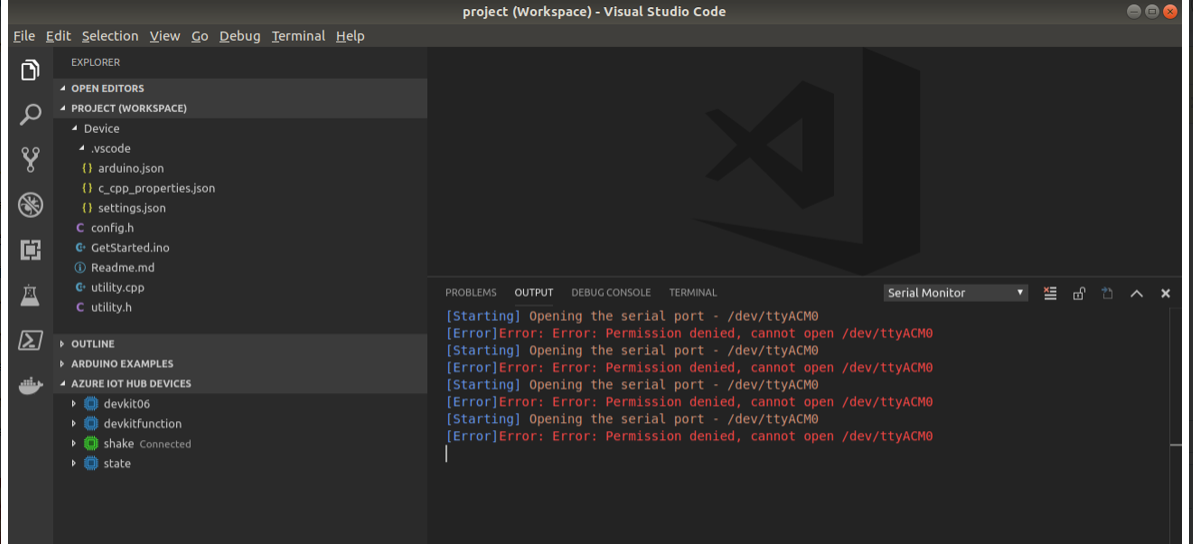Close the output panel

(x=1165, y=293)
